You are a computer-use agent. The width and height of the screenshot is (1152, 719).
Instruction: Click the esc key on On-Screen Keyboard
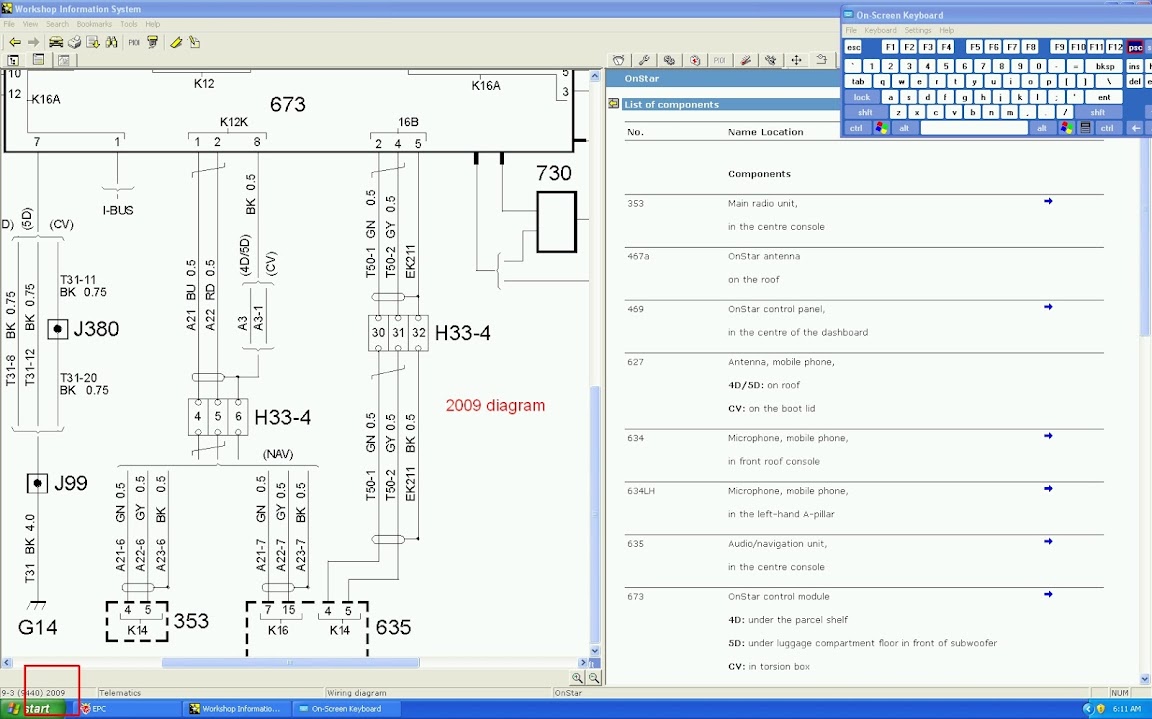point(853,47)
